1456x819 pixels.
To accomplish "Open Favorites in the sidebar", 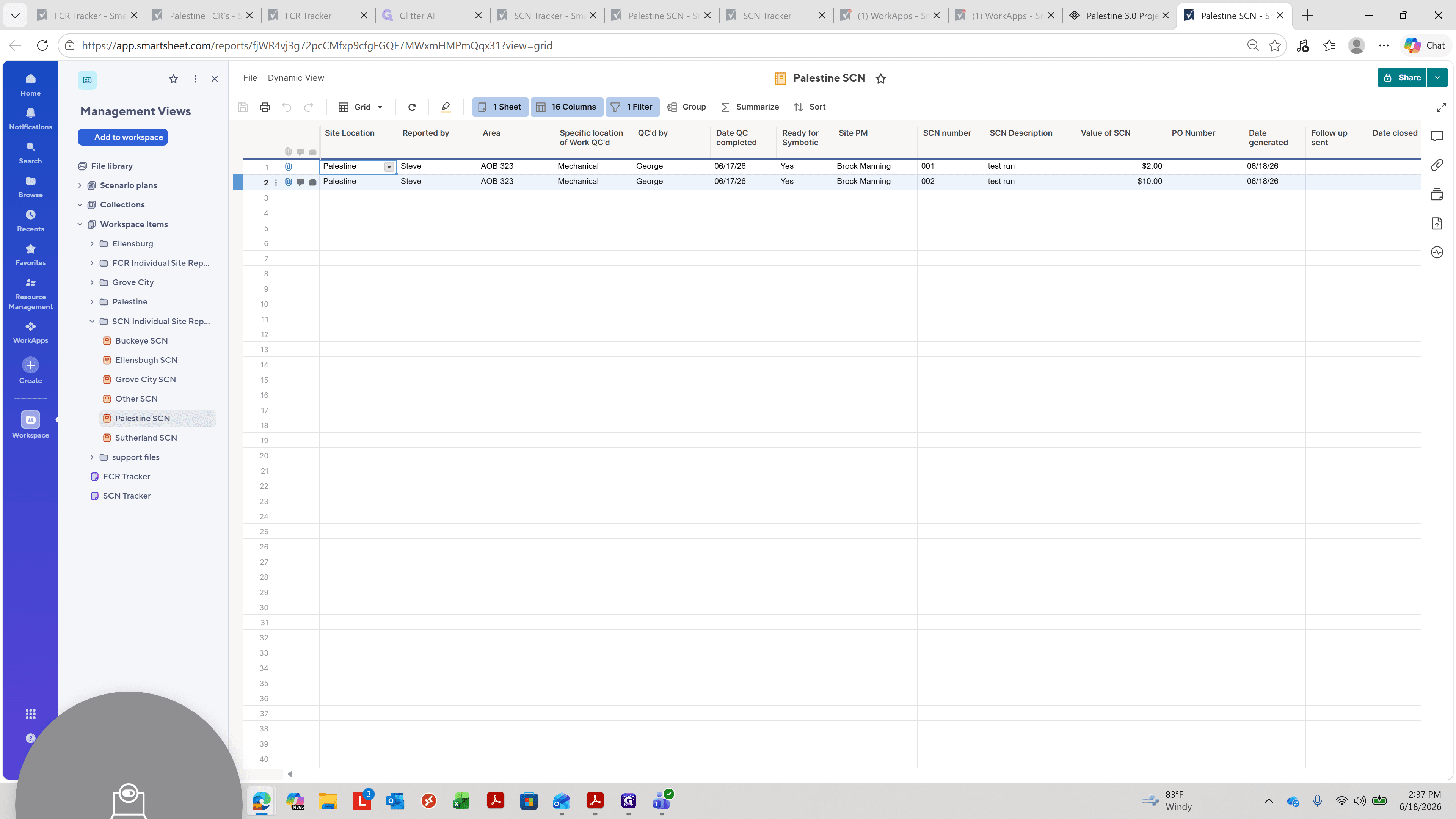I will tap(30, 254).
